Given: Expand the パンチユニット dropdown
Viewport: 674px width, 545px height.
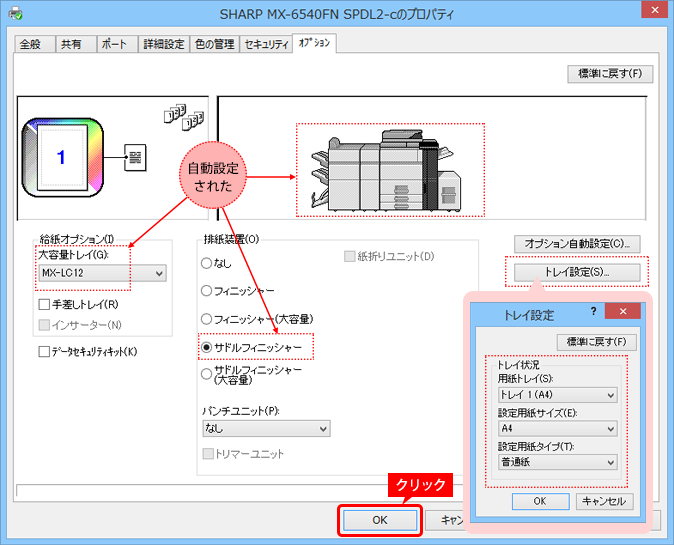Looking at the screenshot, I should (x=265, y=428).
